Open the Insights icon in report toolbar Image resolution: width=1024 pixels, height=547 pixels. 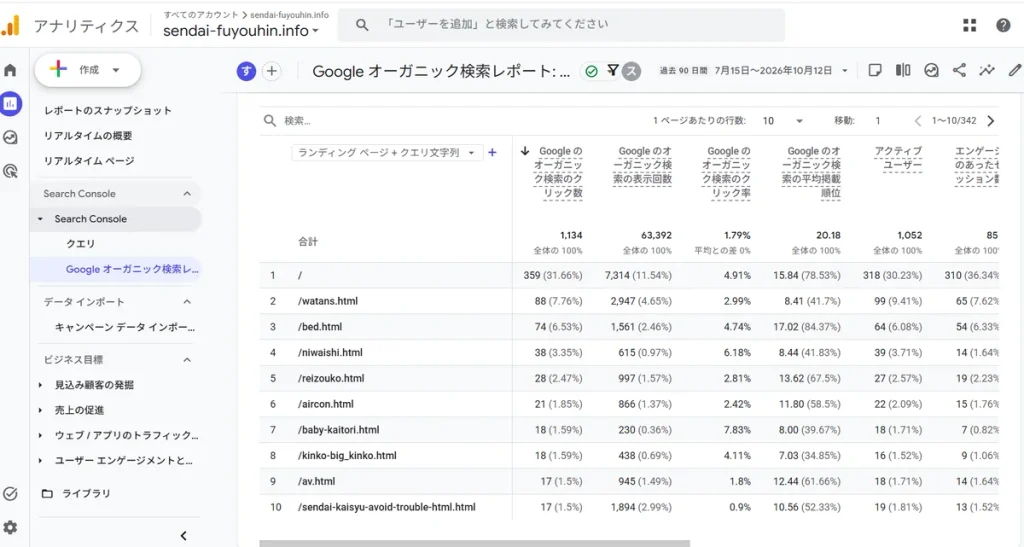click(x=931, y=70)
